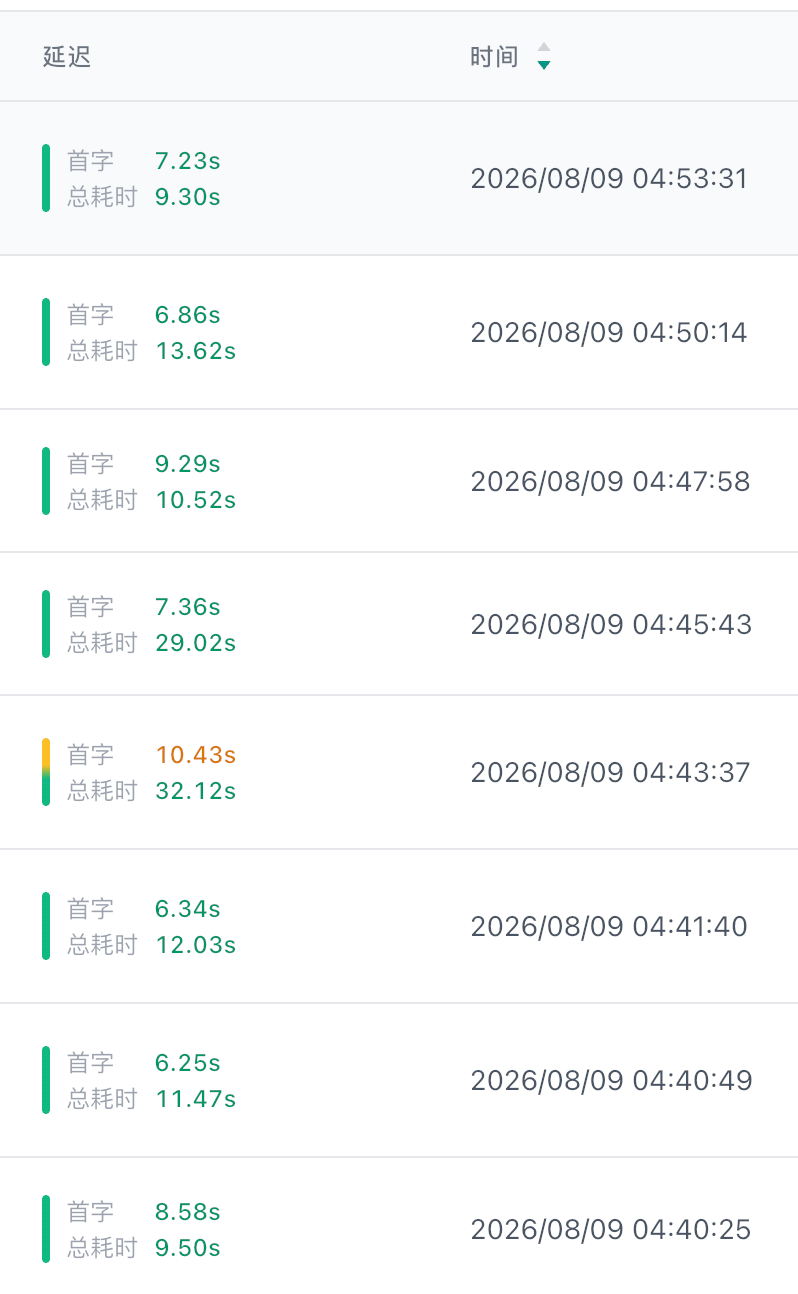Open the row timestamped 2026/08/09 04:40:49
Viewport: 798px width, 1294px height.
(x=399, y=1080)
